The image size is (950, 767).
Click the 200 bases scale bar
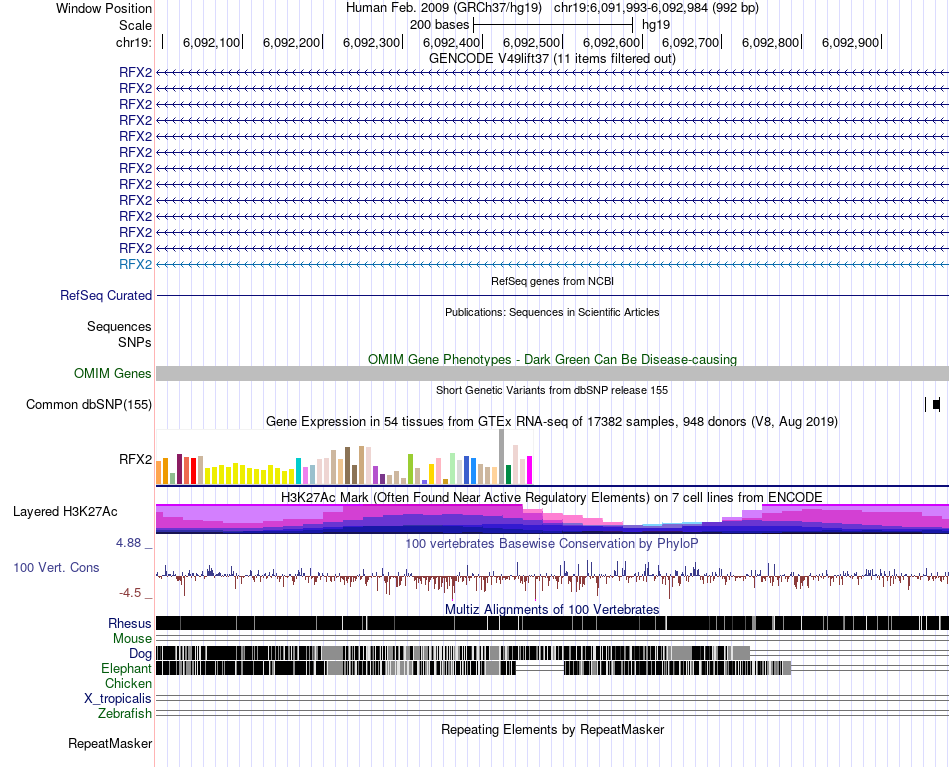coord(553,25)
